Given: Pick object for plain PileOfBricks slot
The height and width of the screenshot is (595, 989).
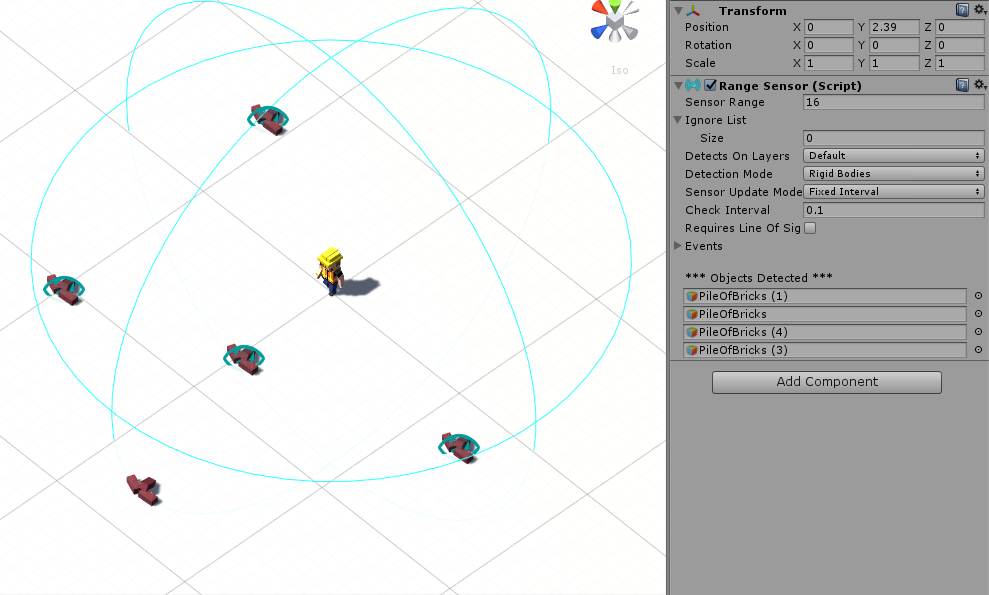Looking at the screenshot, I should coord(978,314).
